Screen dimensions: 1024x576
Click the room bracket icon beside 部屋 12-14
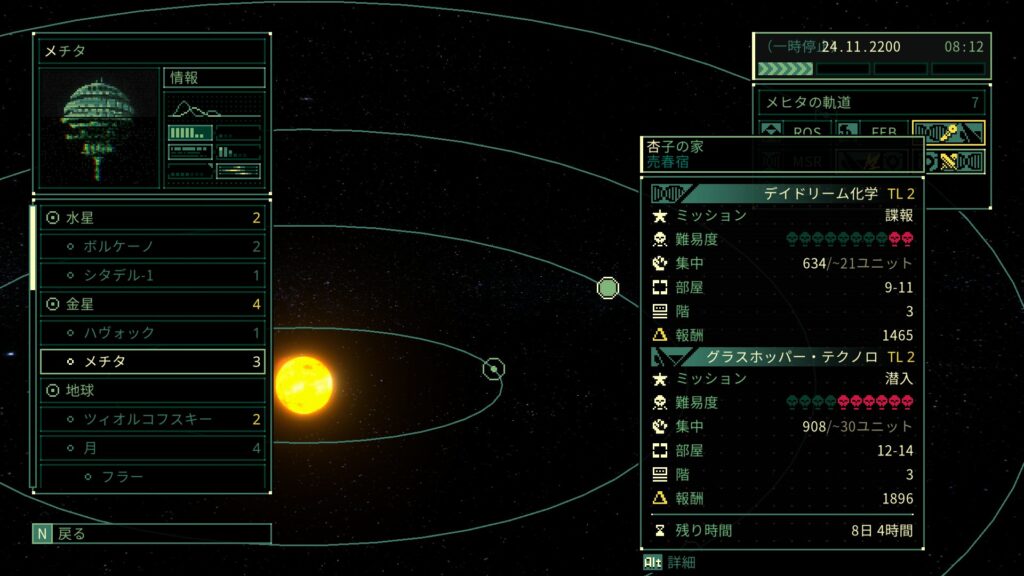pyautogui.click(x=660, y=451)
